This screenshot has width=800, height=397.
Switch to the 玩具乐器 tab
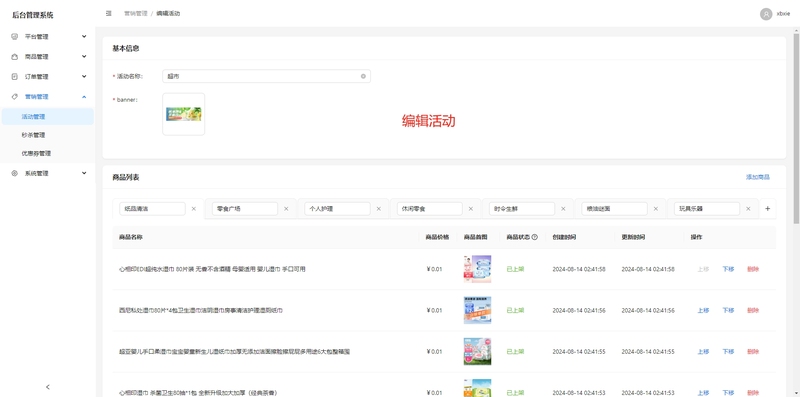tap(707, 209)
